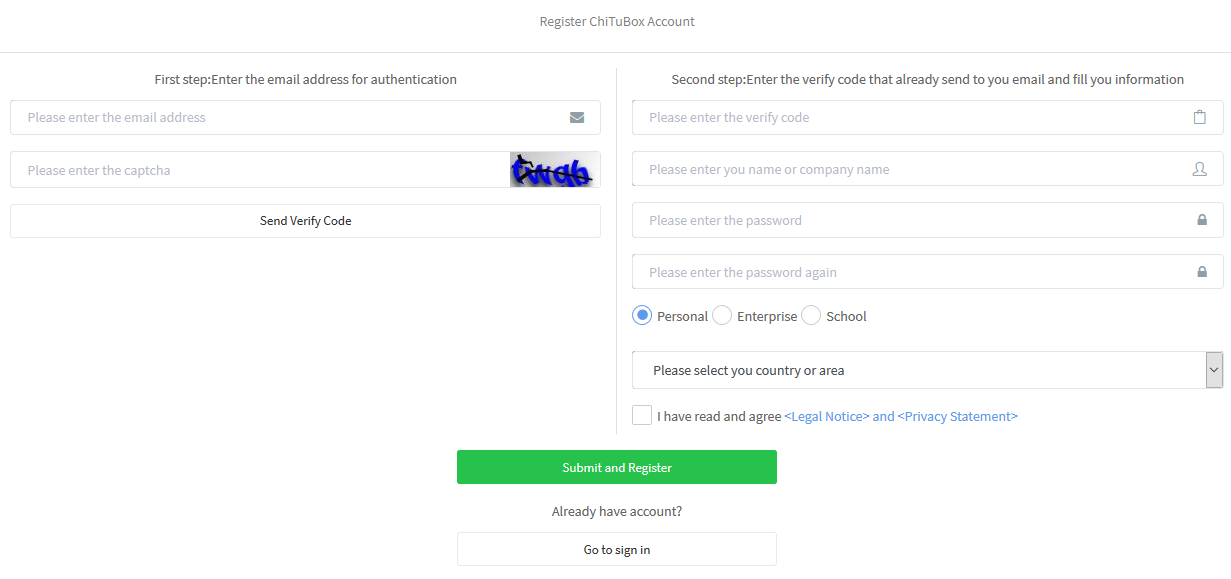Click the envelope icon in email field
This screenshot has width=1231, height=579.
pyautogui.click(x=577, y=117)
